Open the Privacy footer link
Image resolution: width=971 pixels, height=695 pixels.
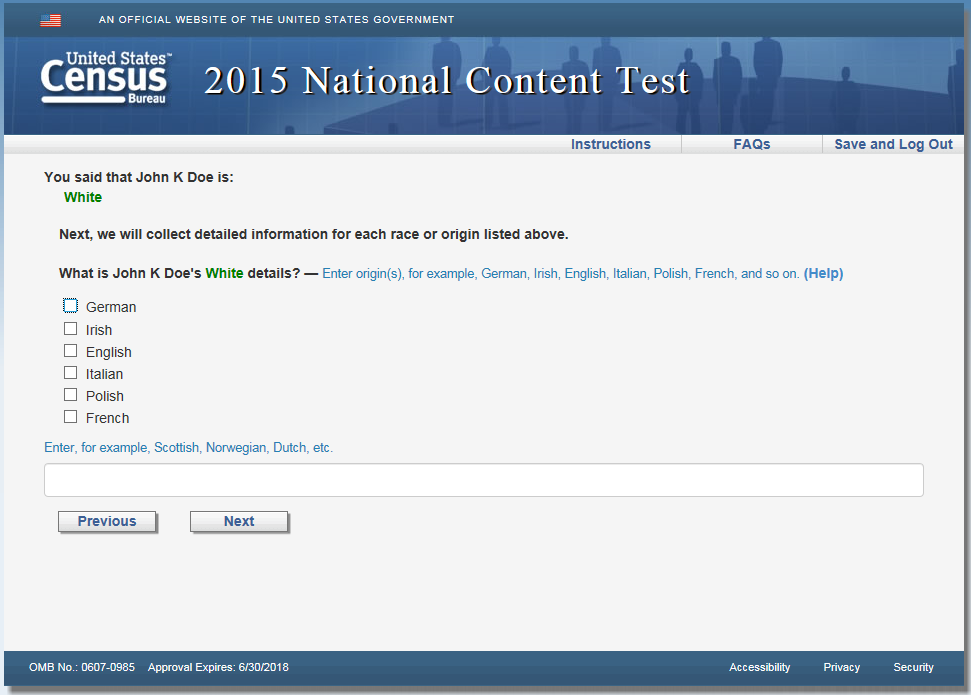click(842, 667)
